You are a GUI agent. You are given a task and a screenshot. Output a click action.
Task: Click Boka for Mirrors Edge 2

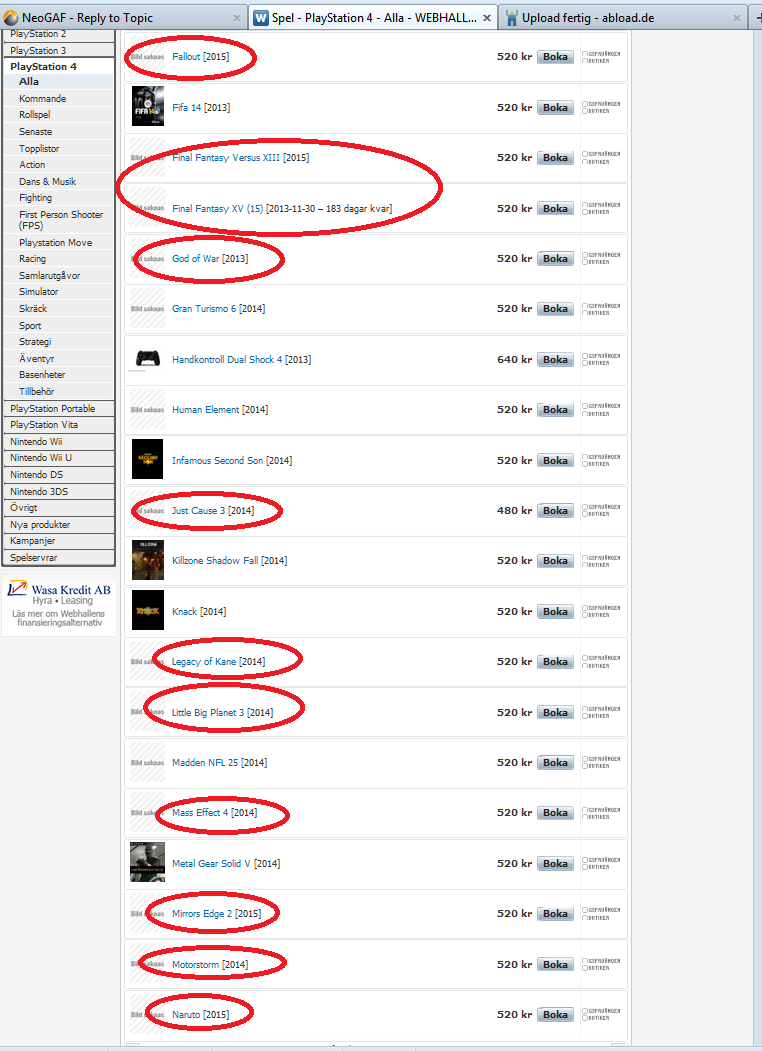555,914
